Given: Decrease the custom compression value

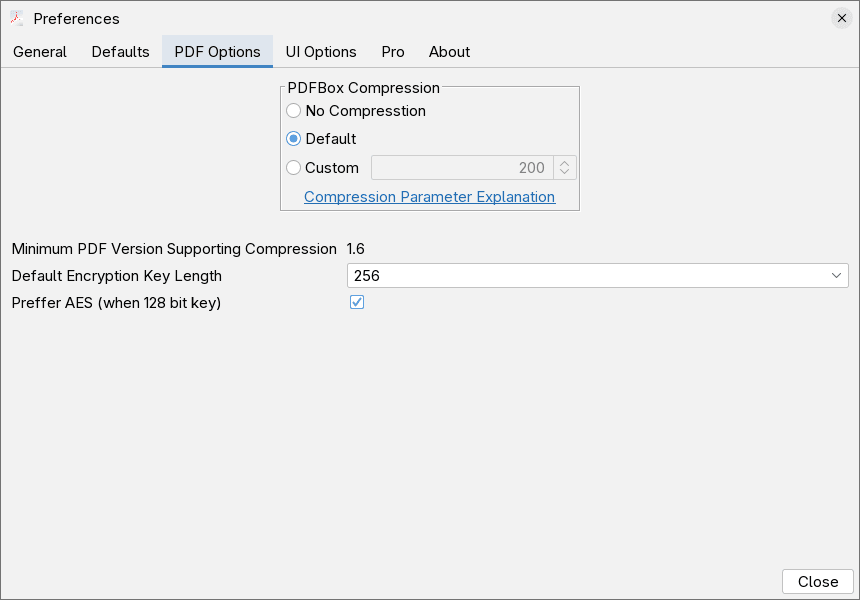Looking at the screenshot, I should (566, 172).
